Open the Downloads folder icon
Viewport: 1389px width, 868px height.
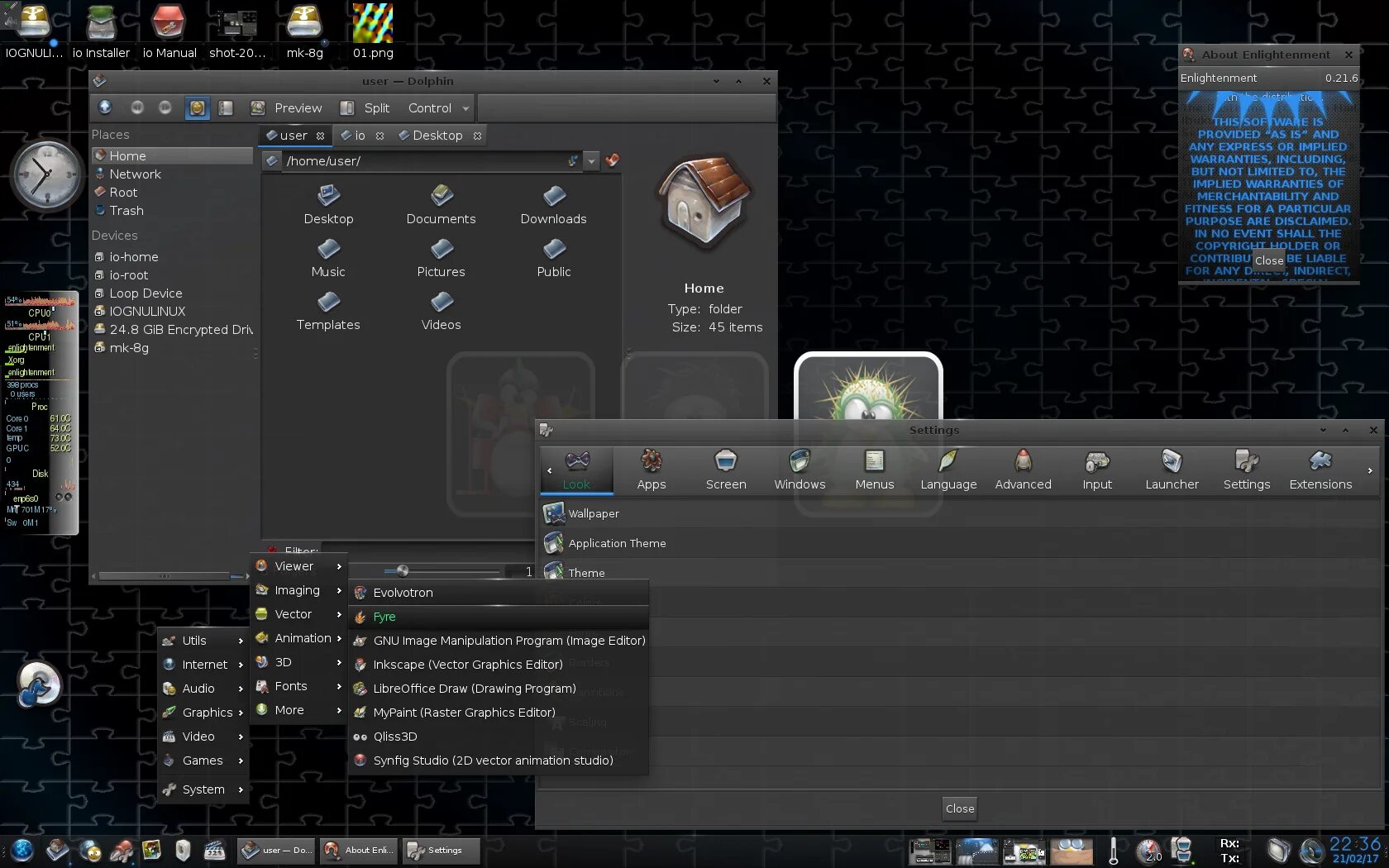[x=553, y=205]
